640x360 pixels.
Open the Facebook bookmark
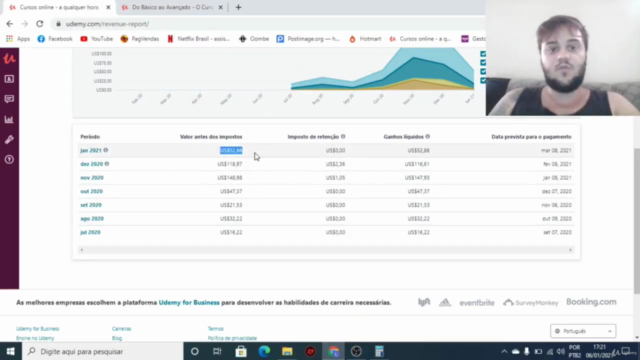click(55, 39)
